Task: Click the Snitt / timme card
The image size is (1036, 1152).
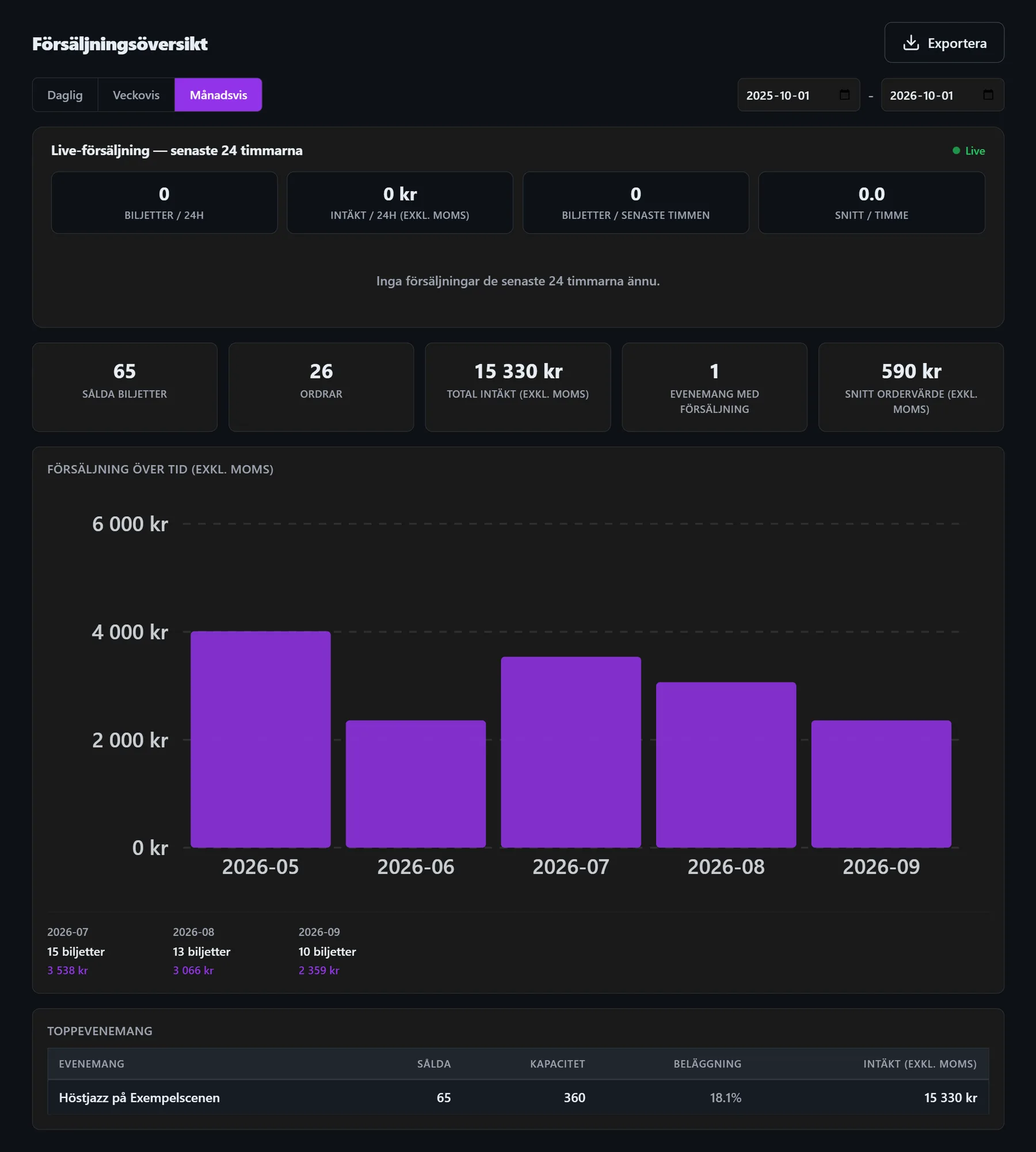Action: pyautogui.click(x=871, y=203)
